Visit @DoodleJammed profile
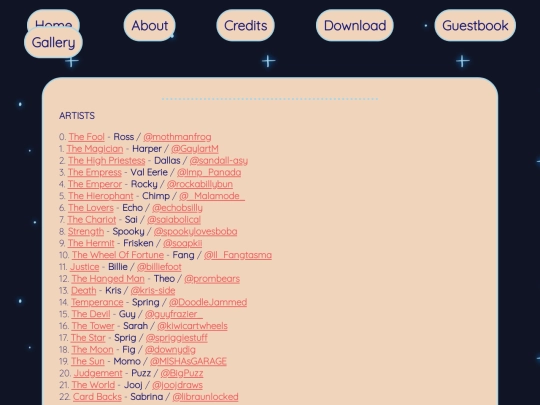Viewport: 540px width, 405px height. tap(208, 302)
